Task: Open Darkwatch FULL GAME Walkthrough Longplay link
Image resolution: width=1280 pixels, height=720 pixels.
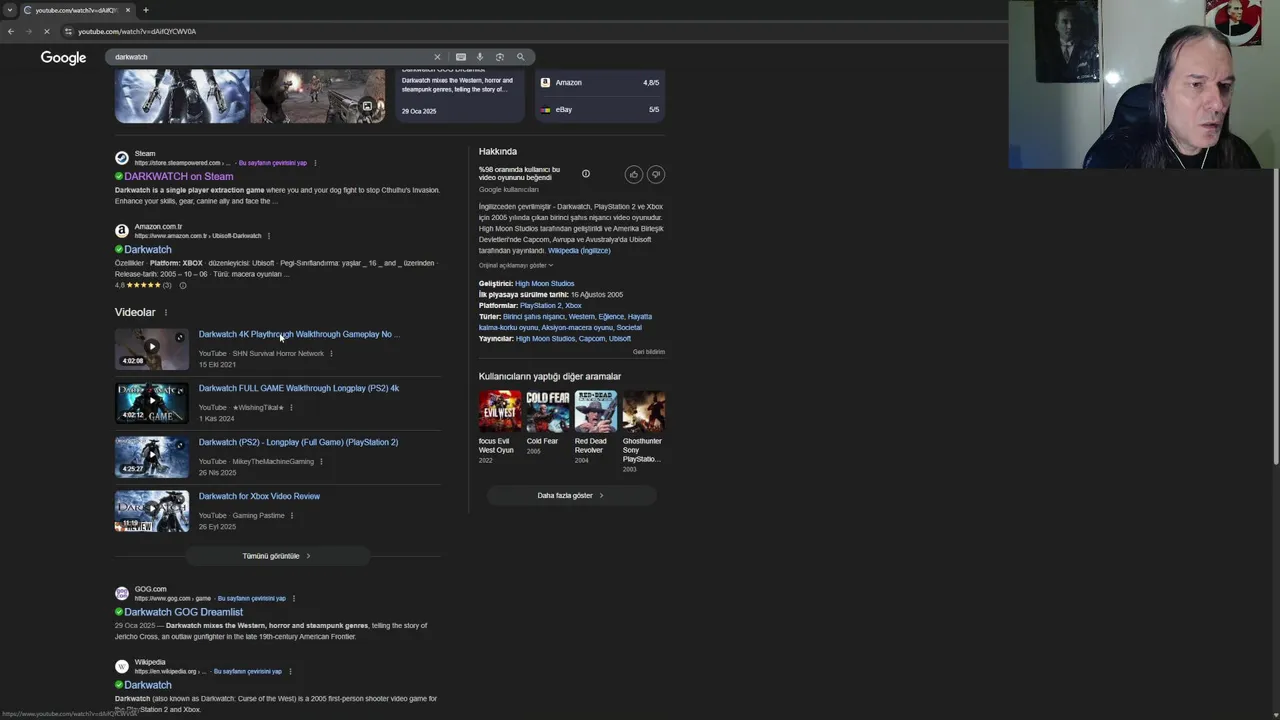Action: point(298,388)
